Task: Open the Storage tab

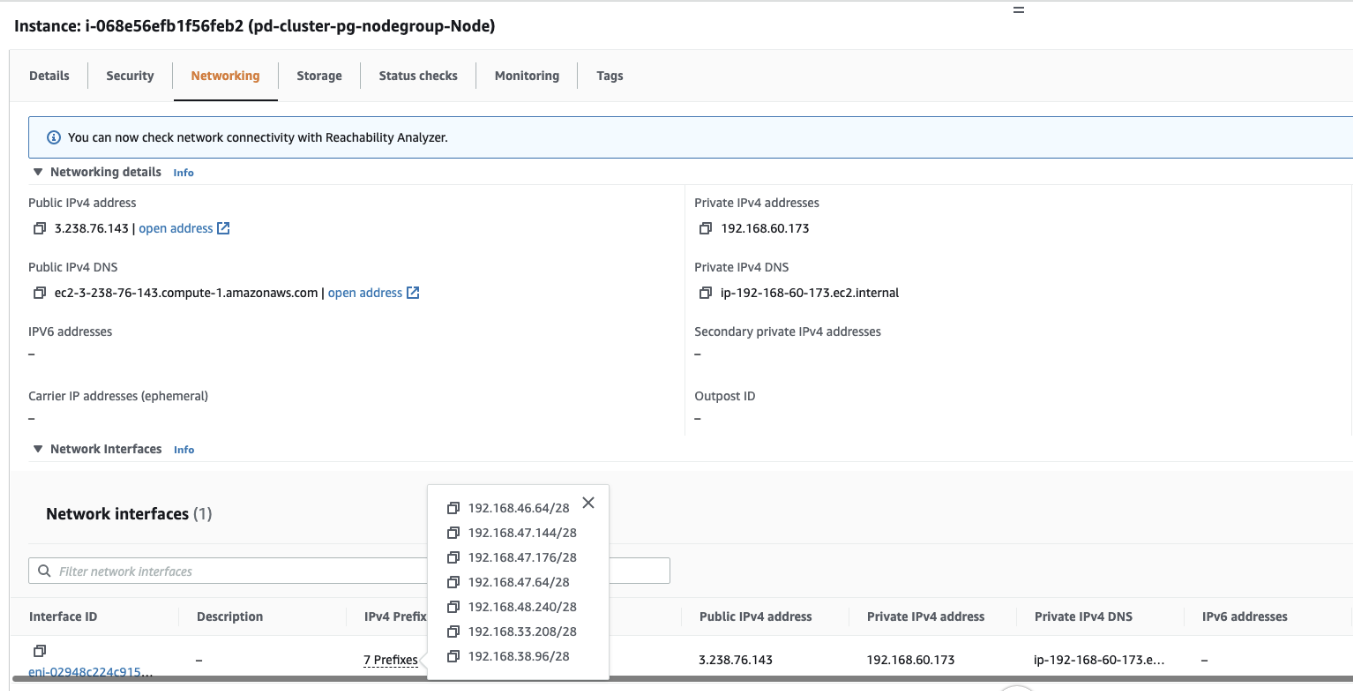Action: (319, 76)
